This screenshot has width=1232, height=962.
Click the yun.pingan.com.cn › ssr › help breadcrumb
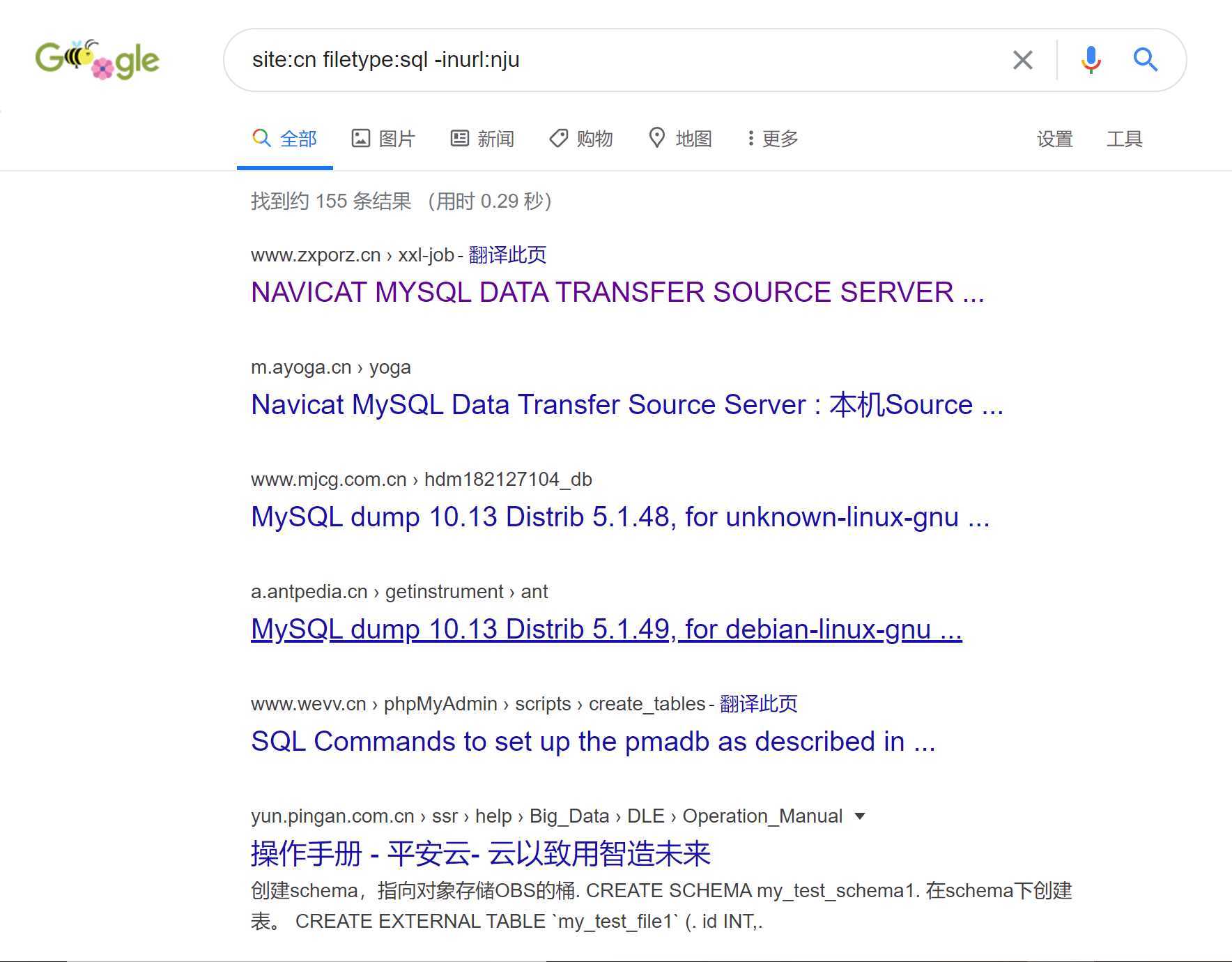tap(547, 816)
